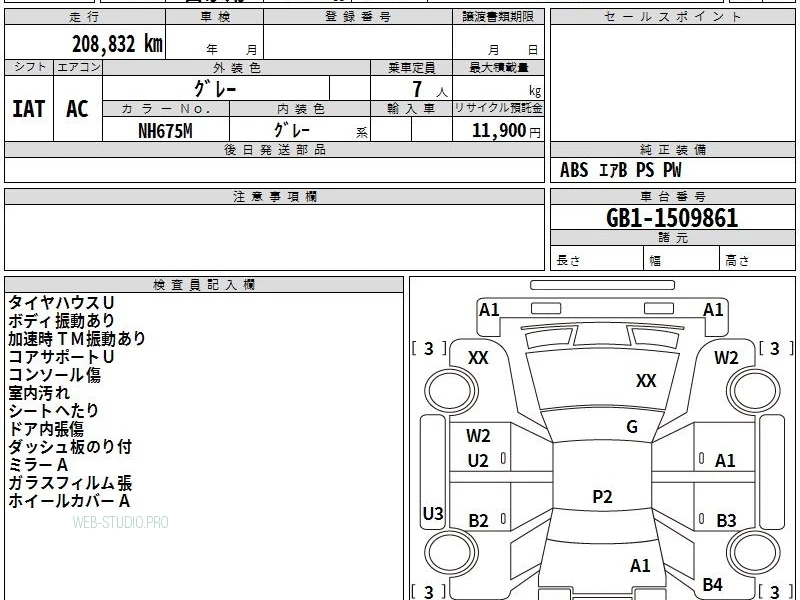Click the 後日発送部品 header
This screenshot has height=600, width=800.
click(274, 149)
